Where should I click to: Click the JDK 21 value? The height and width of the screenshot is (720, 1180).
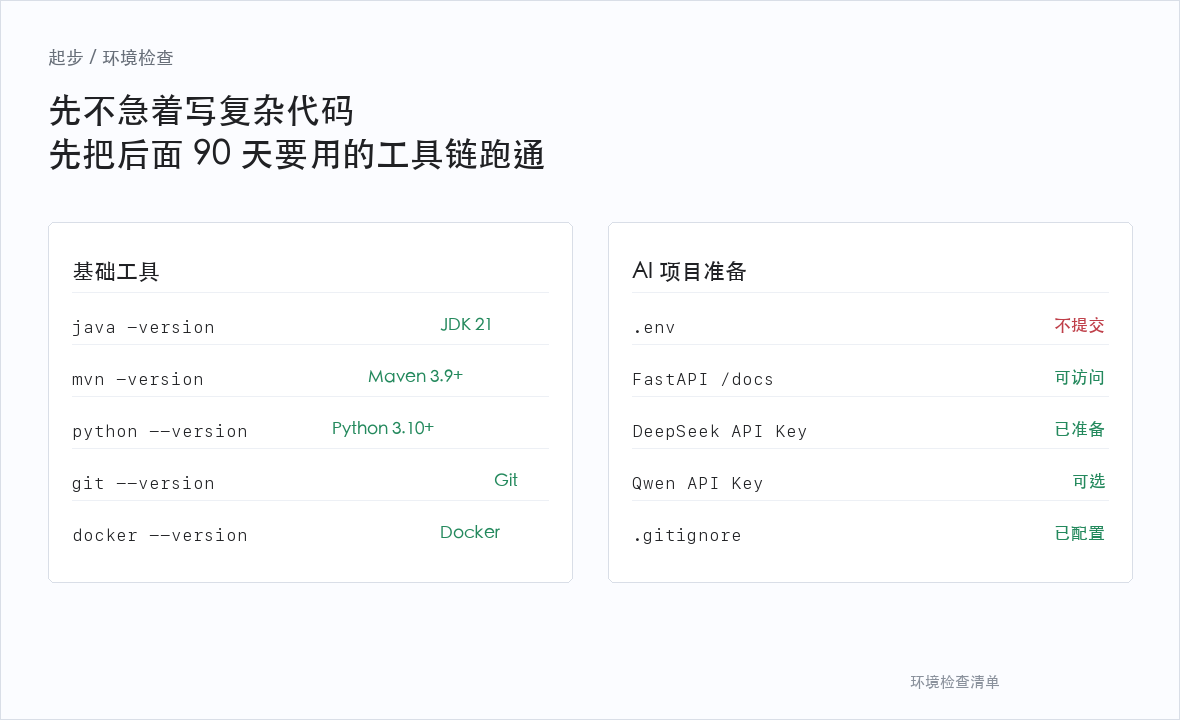click(466, 324)
